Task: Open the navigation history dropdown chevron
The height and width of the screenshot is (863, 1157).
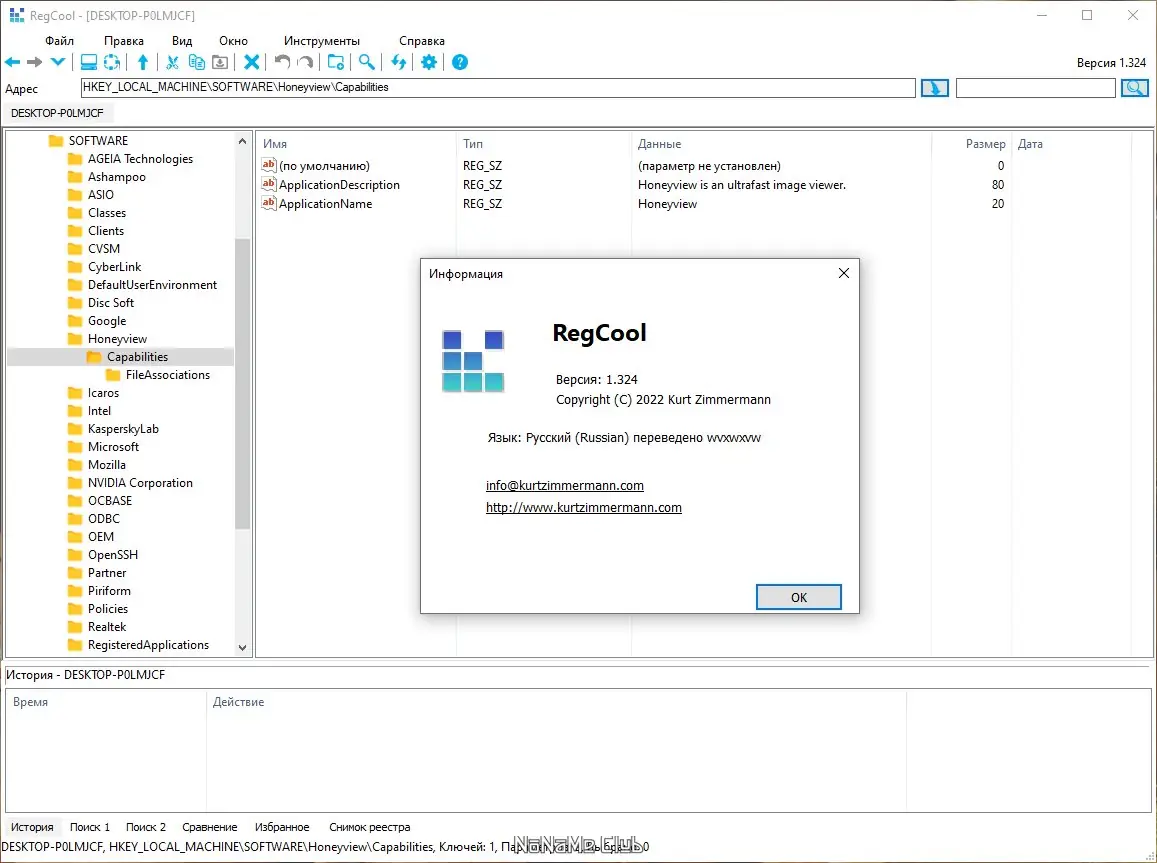Action: pyautogui.click(x=58, y=63)
